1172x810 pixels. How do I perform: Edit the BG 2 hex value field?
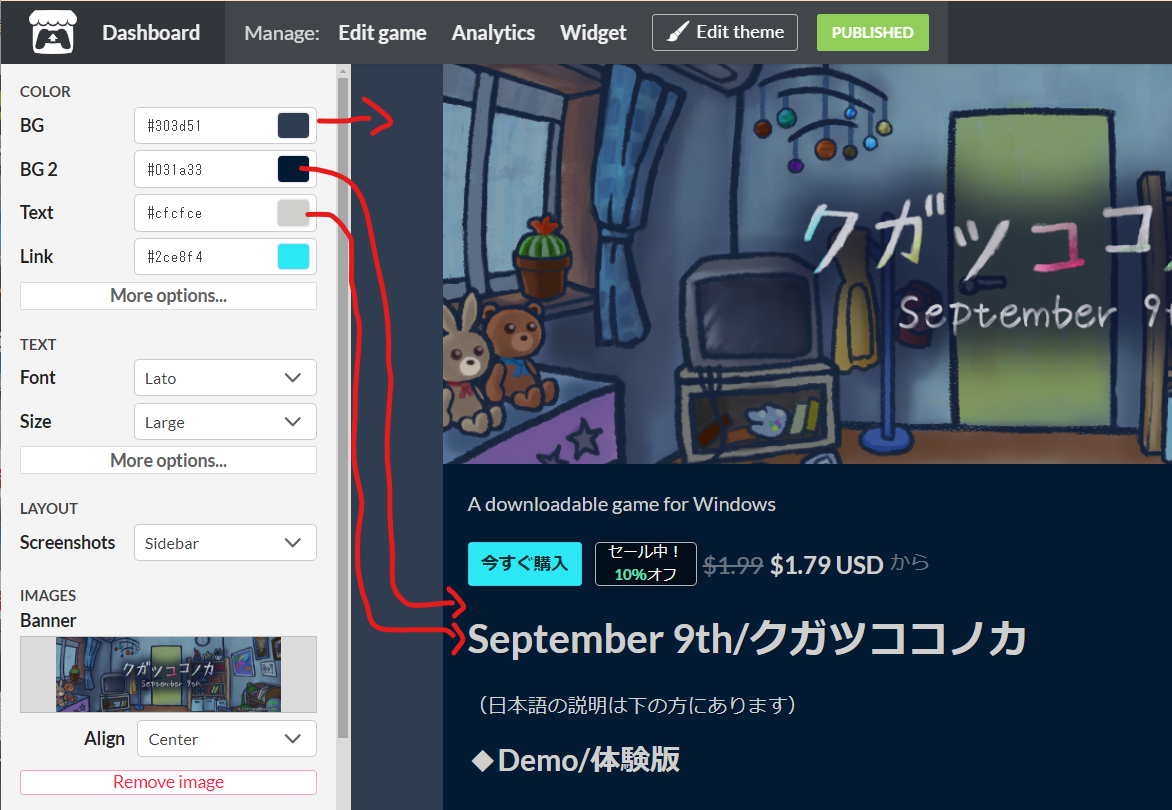206,170
